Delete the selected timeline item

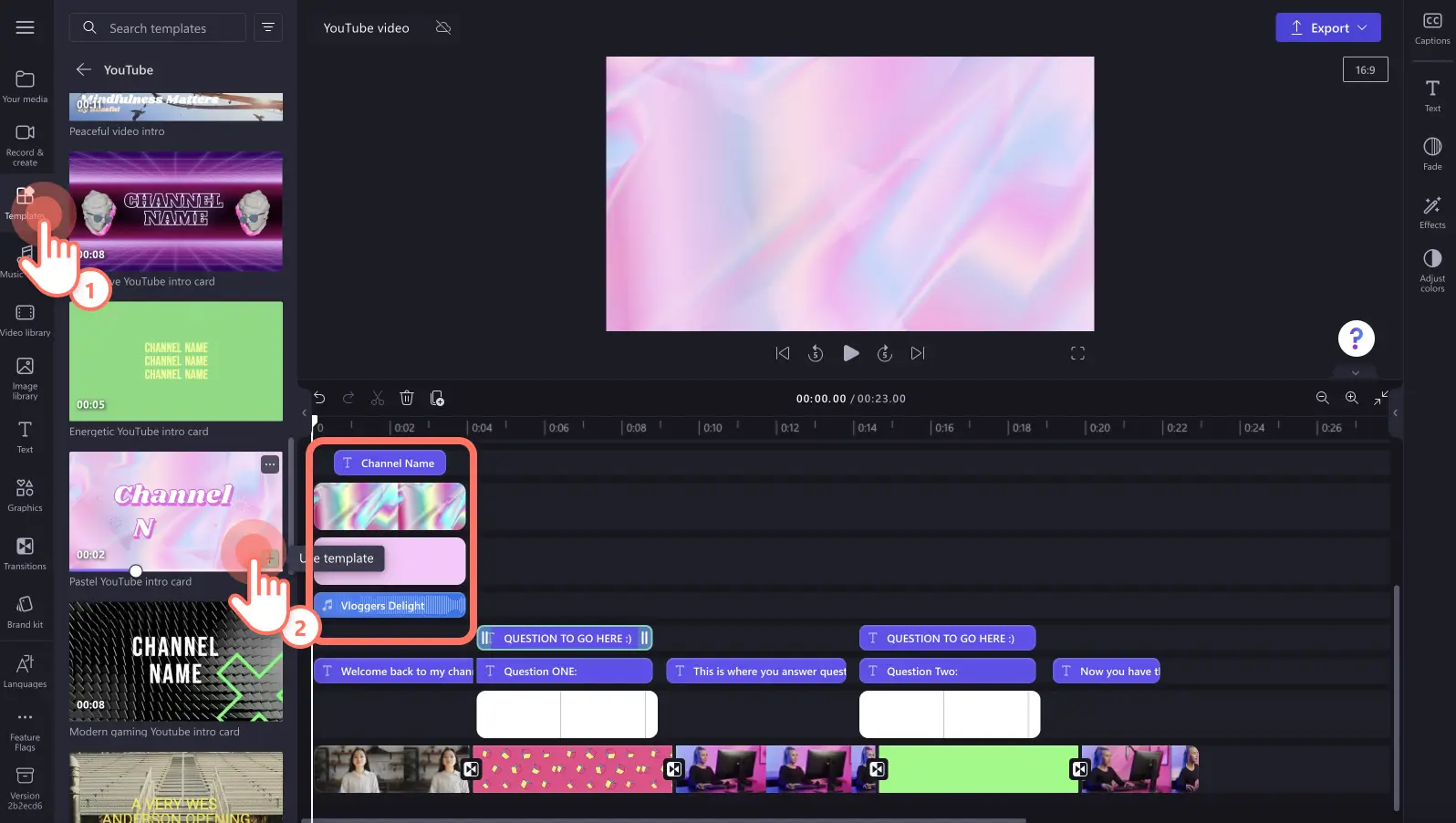(407, 398)
